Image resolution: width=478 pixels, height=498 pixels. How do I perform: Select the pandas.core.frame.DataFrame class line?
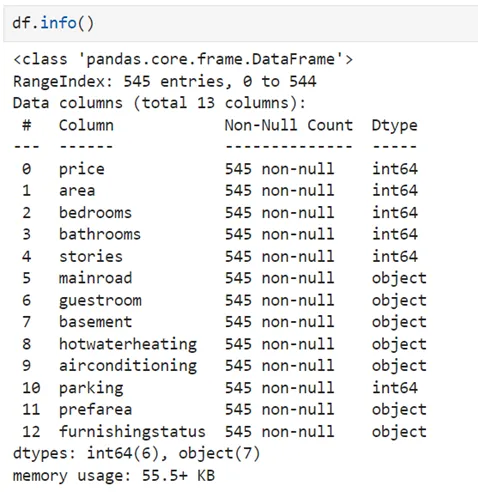point(183,60)
